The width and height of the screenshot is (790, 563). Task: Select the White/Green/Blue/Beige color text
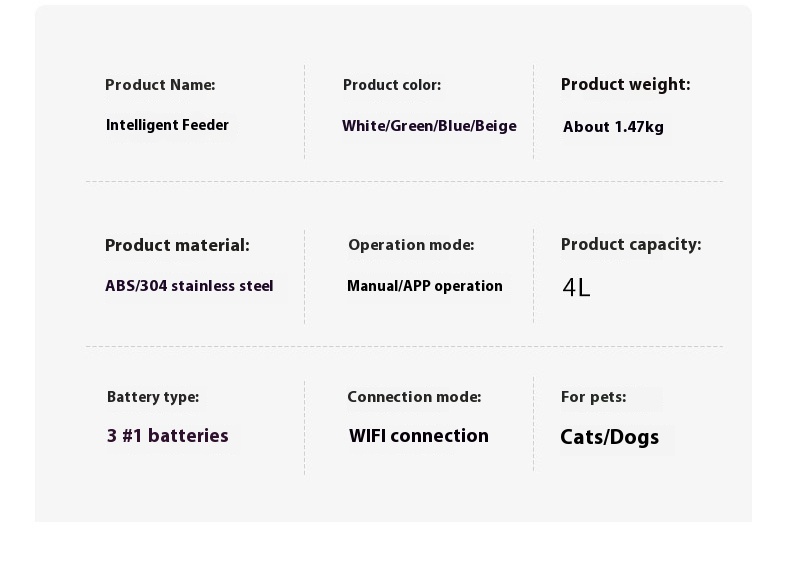tap(429, 126)
